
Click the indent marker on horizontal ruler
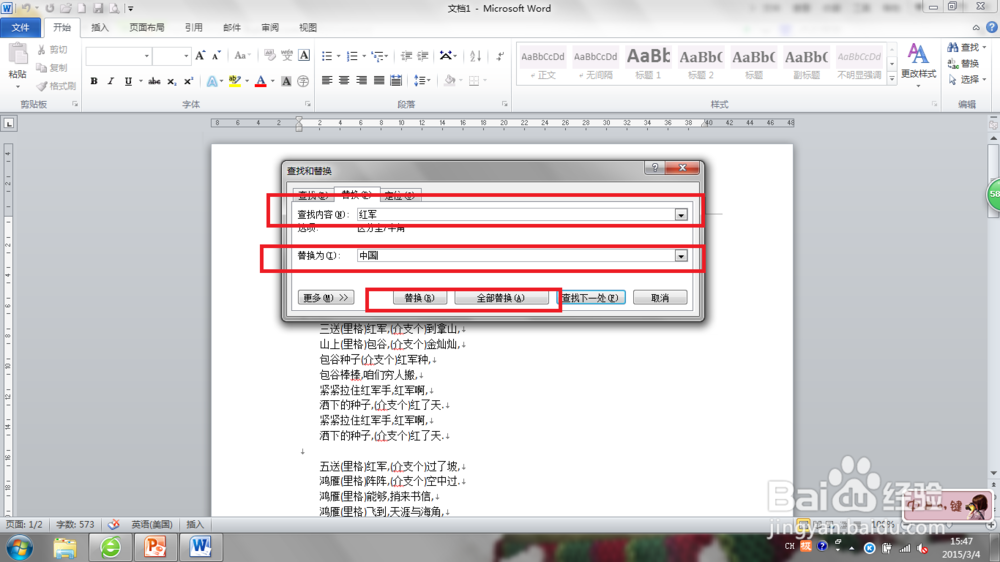299,123
